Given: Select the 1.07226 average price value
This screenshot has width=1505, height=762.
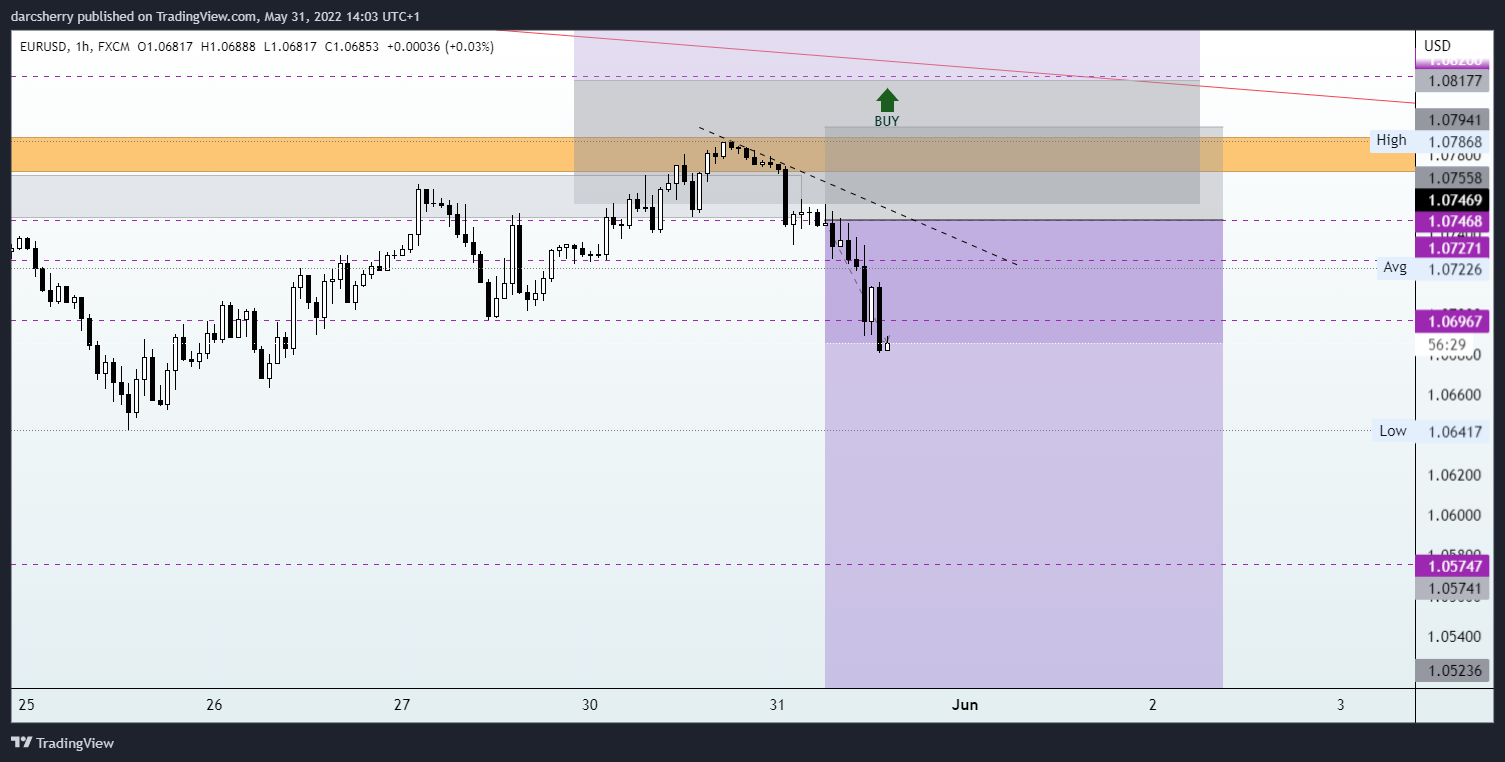Looking at the screenshot, I should coord(1455,270).
